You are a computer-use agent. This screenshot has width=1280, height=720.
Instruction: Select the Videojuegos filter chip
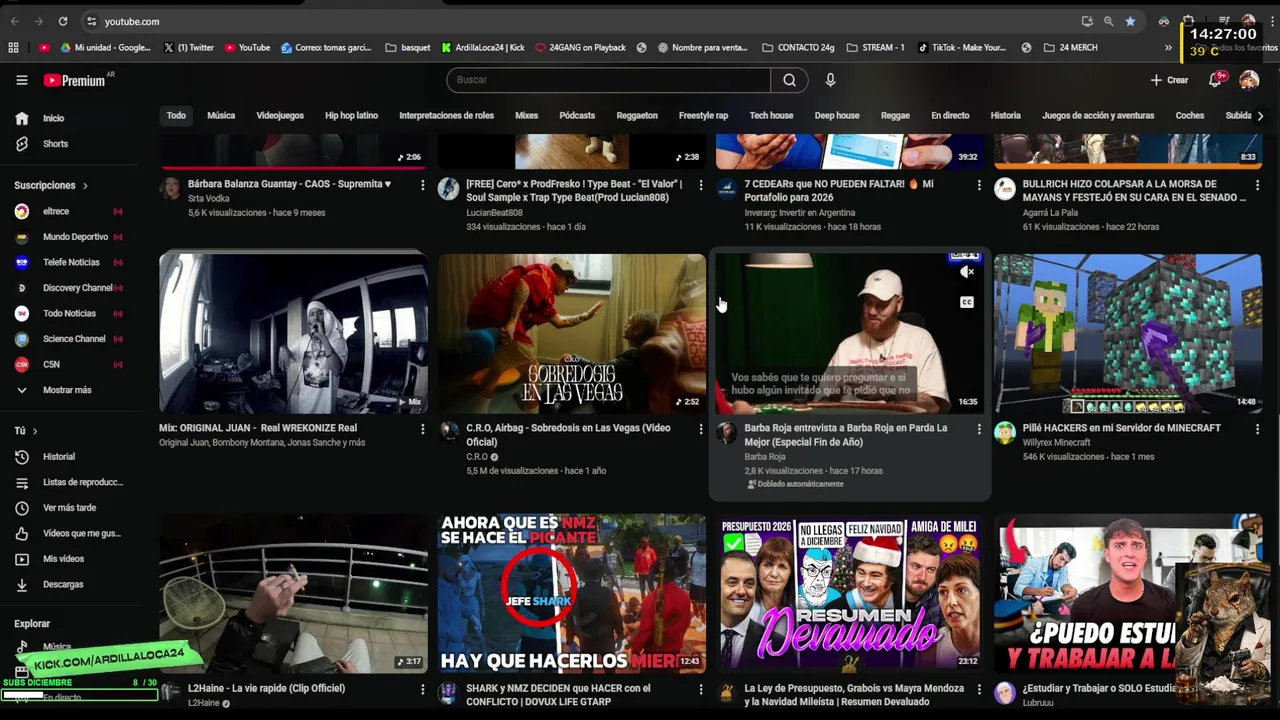[280, 116]
